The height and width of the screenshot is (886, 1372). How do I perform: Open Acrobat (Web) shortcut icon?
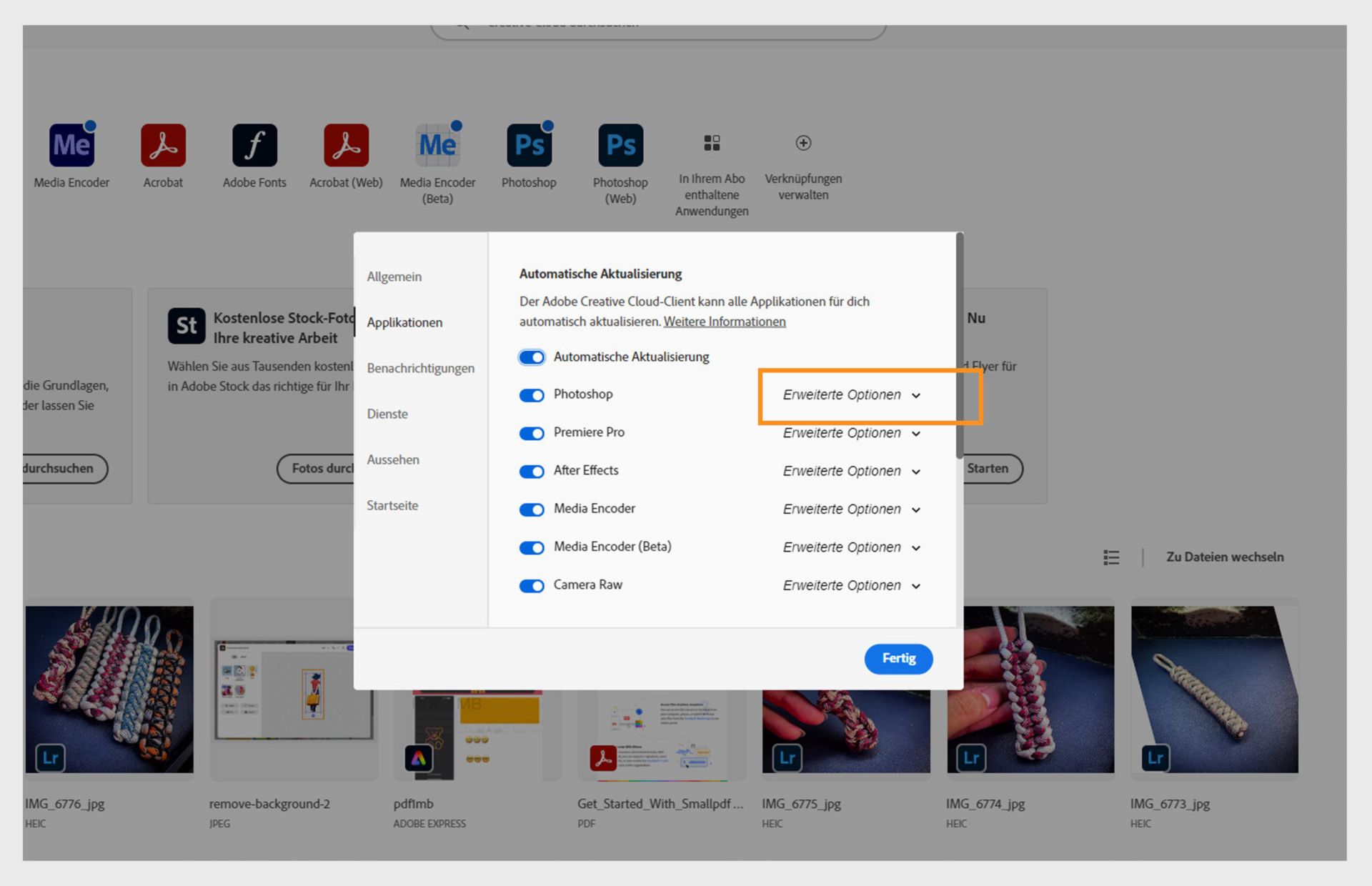(x=346, y=145)
